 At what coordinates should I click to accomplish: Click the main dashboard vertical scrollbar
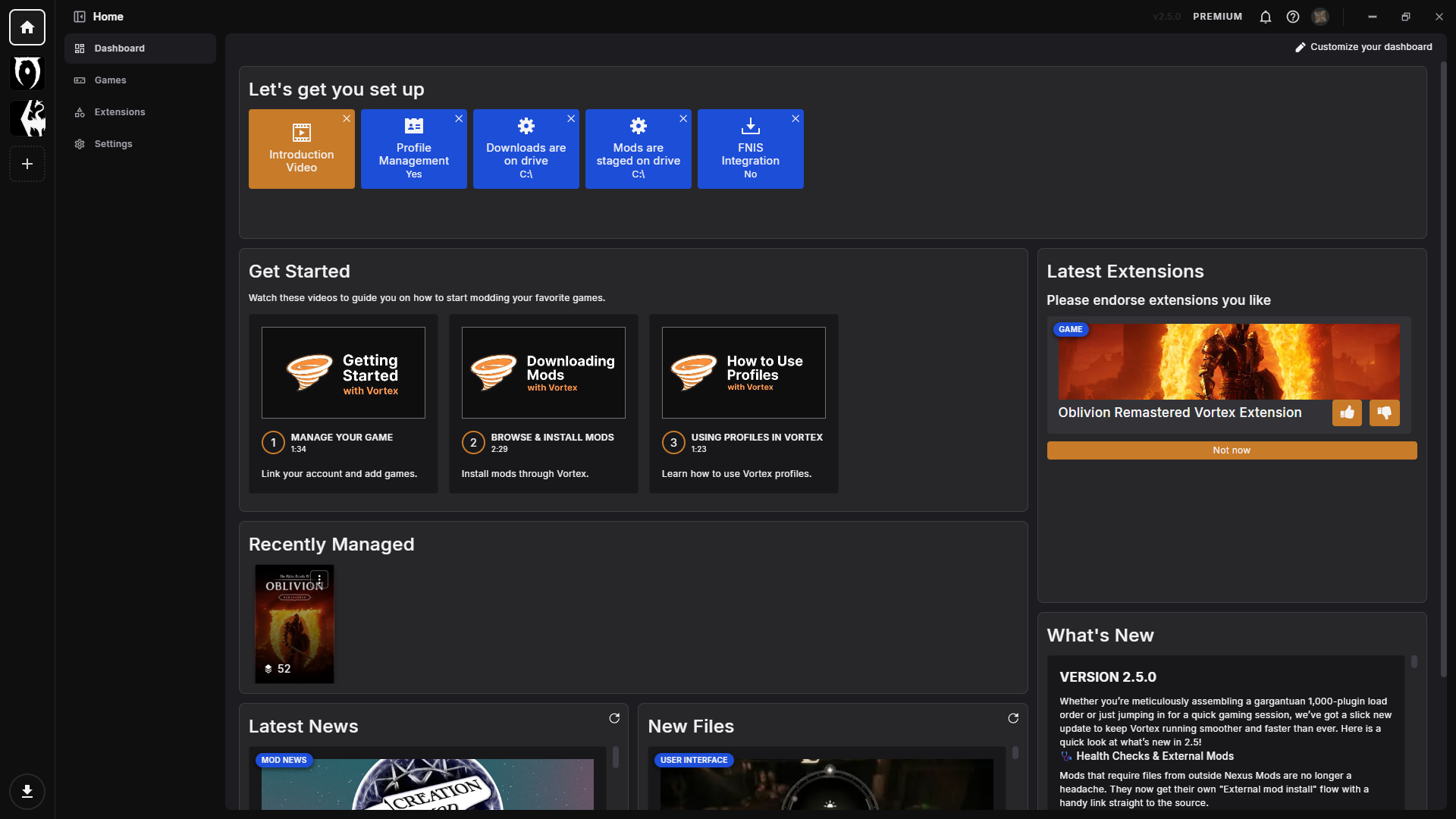pyautogui.click(x=1443, y=368)
